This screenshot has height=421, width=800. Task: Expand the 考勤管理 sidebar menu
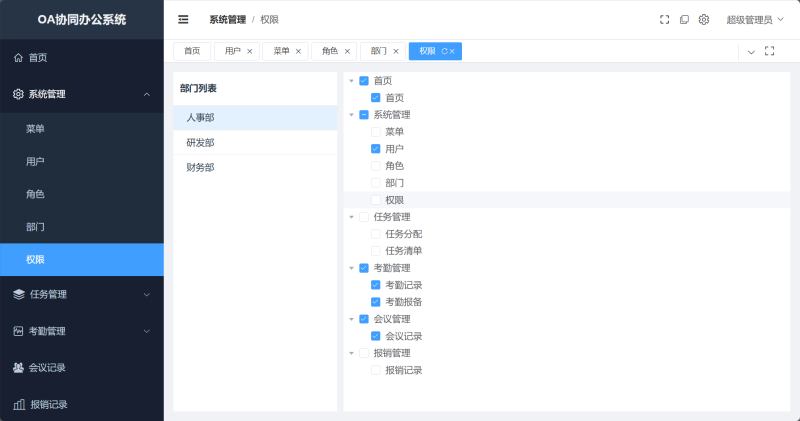(147, 331)
